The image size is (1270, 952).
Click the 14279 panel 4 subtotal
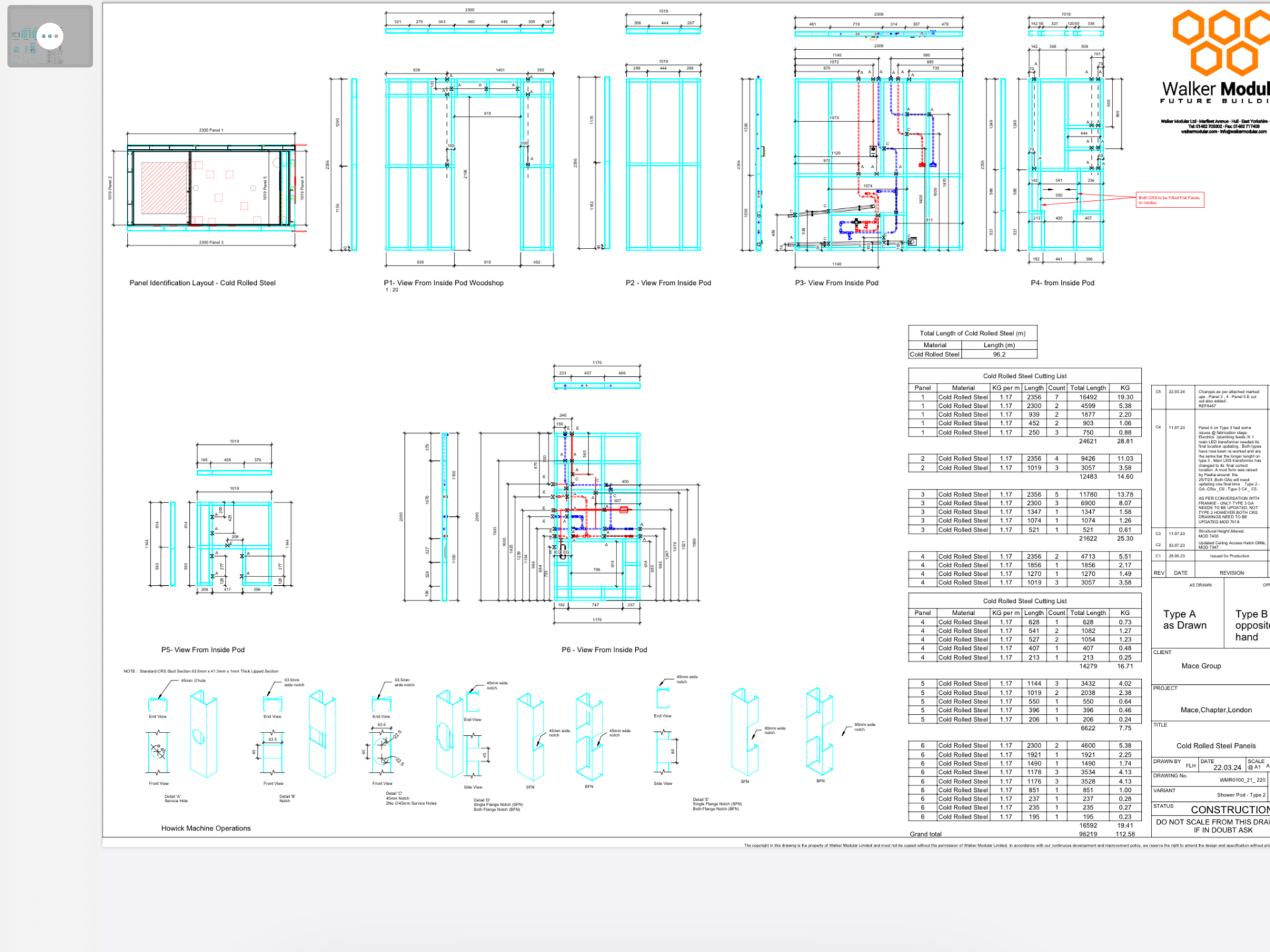(1088, 666)
